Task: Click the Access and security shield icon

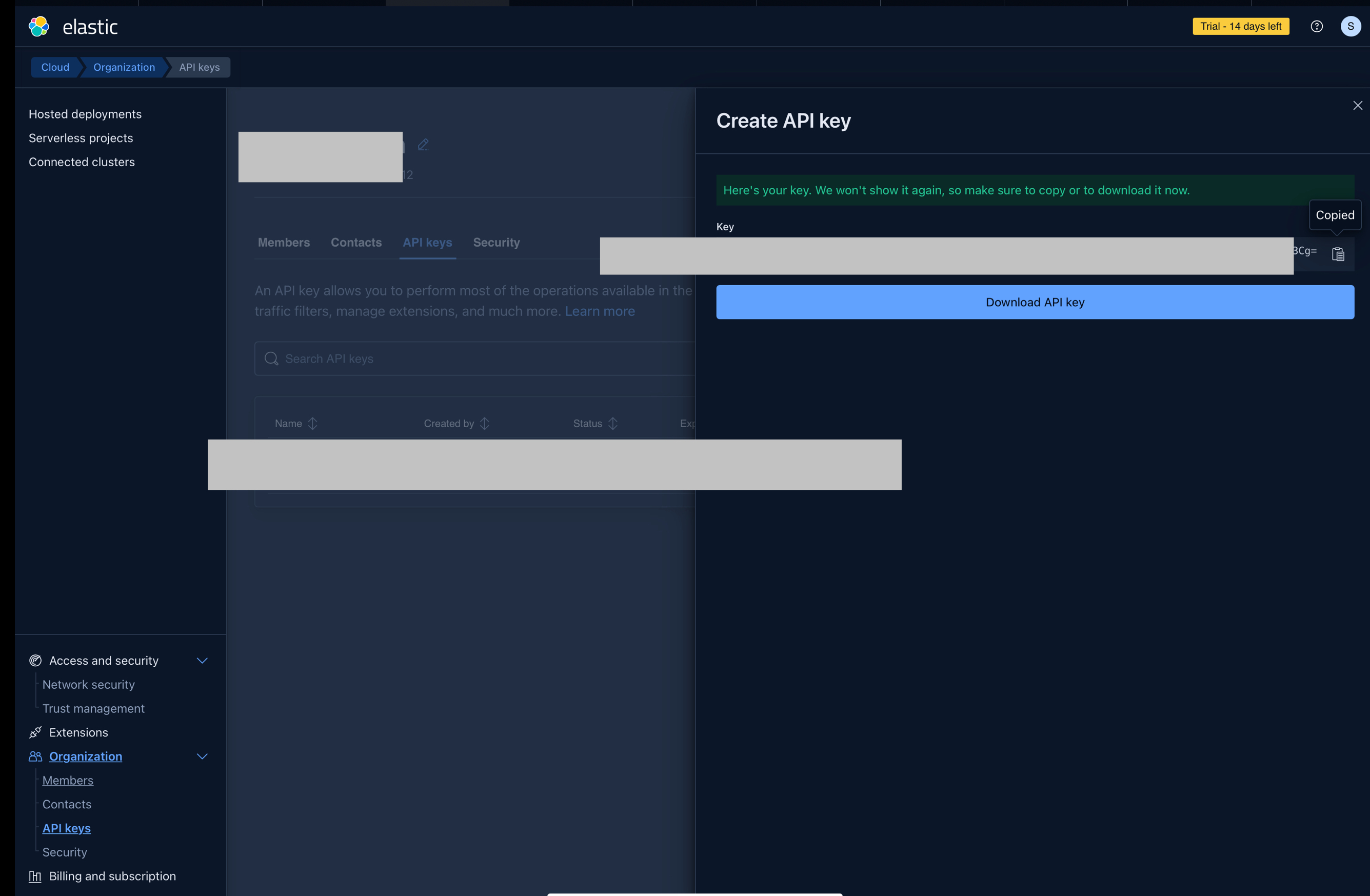Action: pyautogui.click(x=35, y=660)
